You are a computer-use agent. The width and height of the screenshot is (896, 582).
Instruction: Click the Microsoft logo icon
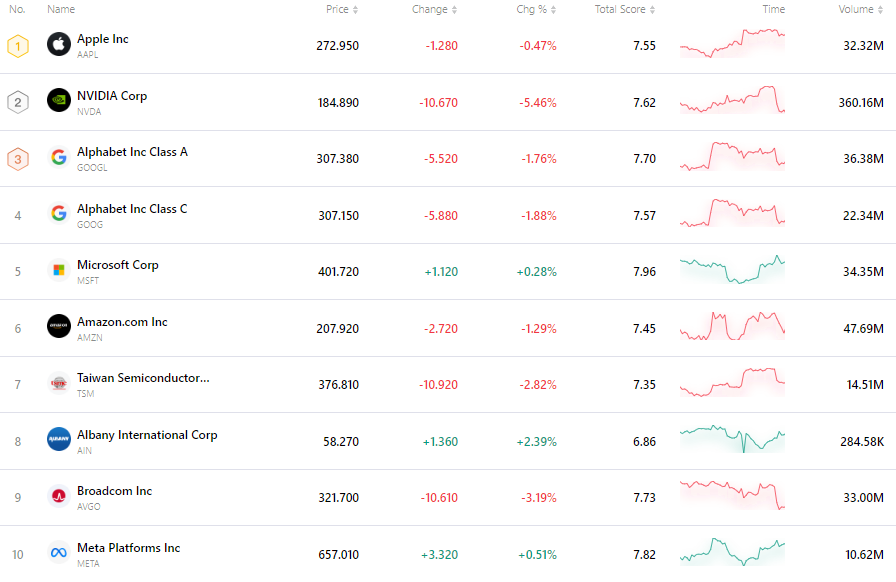pyautogui.click(x=57, y=271)
